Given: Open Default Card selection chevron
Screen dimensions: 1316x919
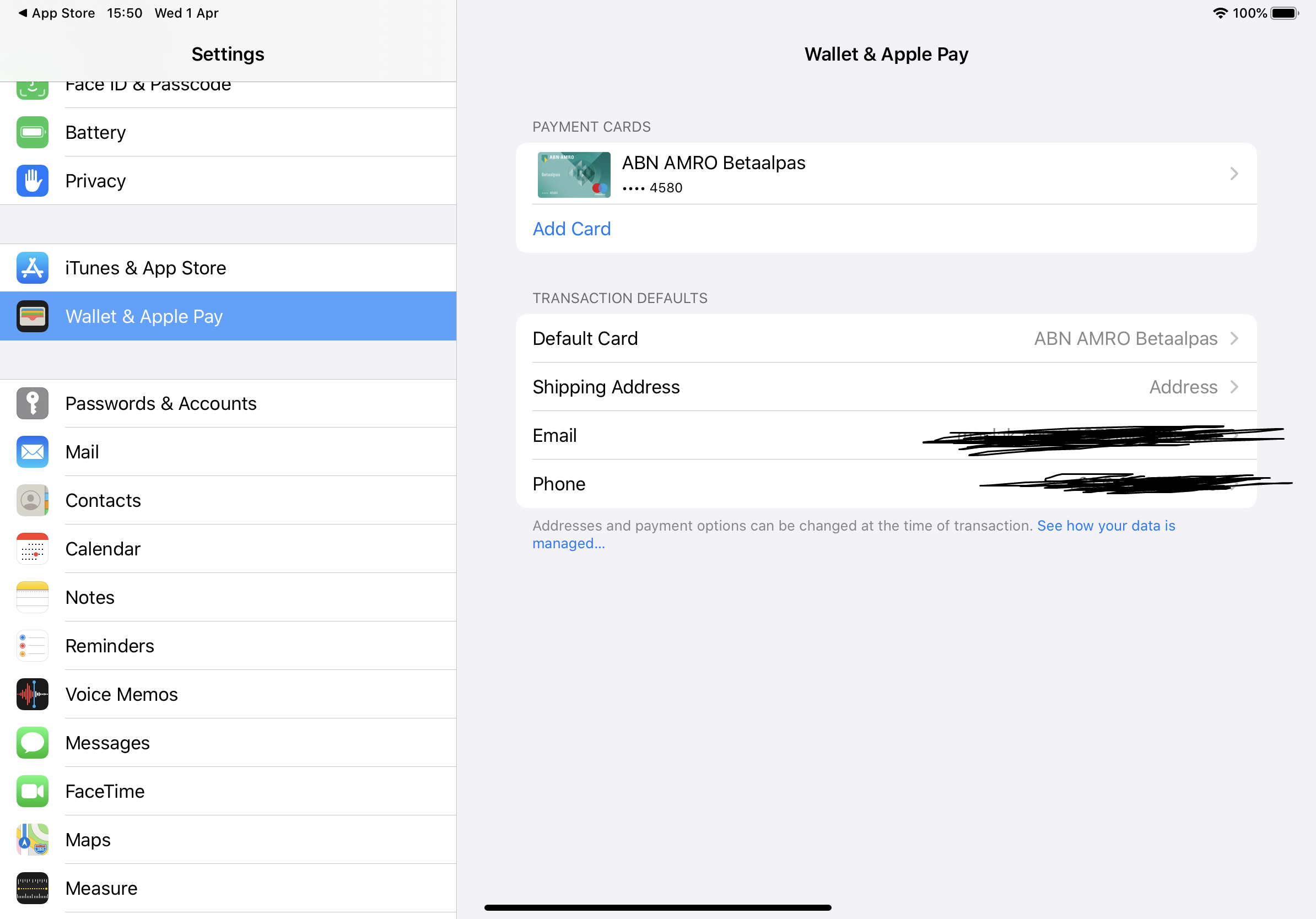Looking at the screenshot, I should click(1233, 339).
